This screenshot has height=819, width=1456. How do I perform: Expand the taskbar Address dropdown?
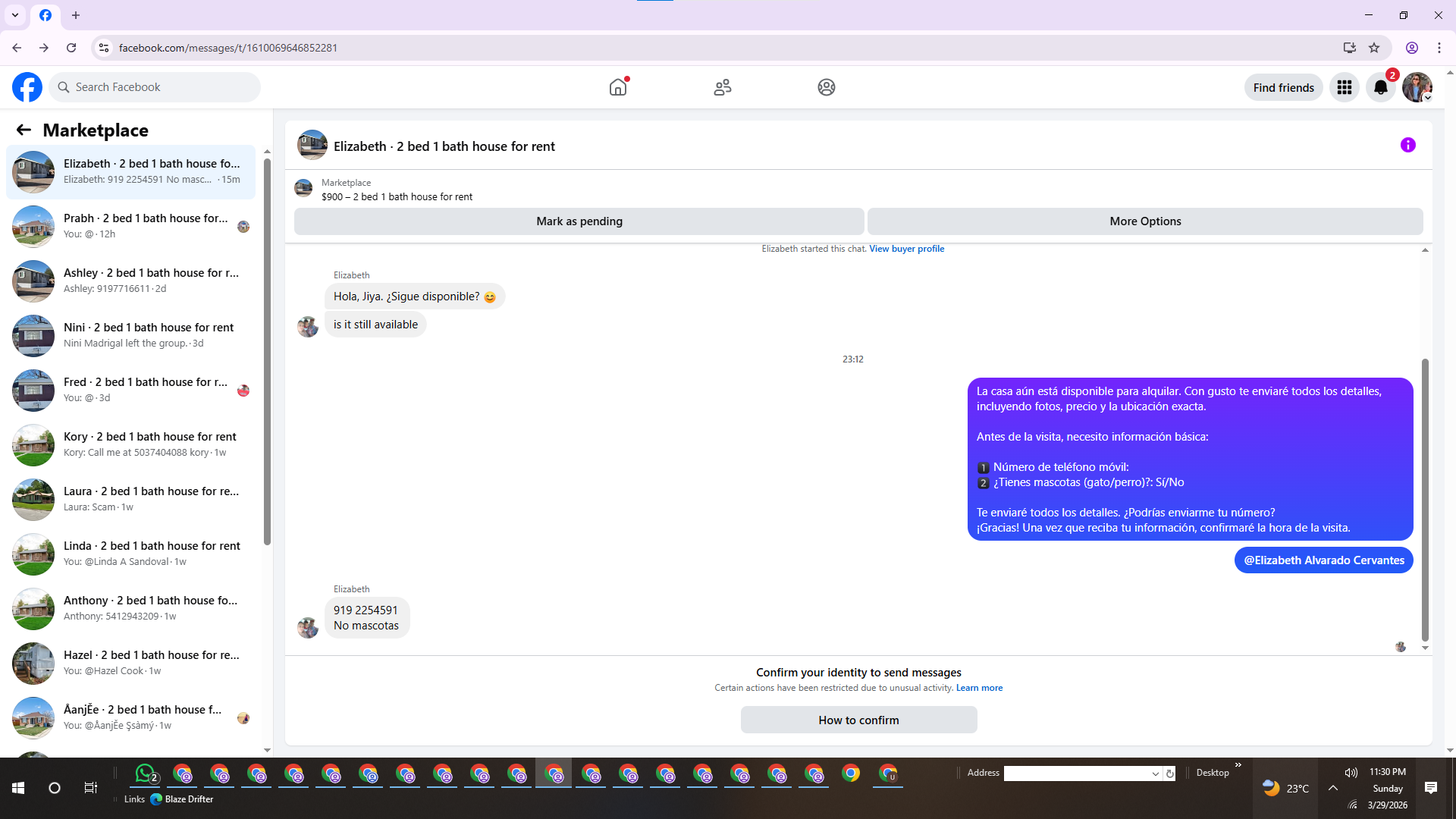[1156, 773]
